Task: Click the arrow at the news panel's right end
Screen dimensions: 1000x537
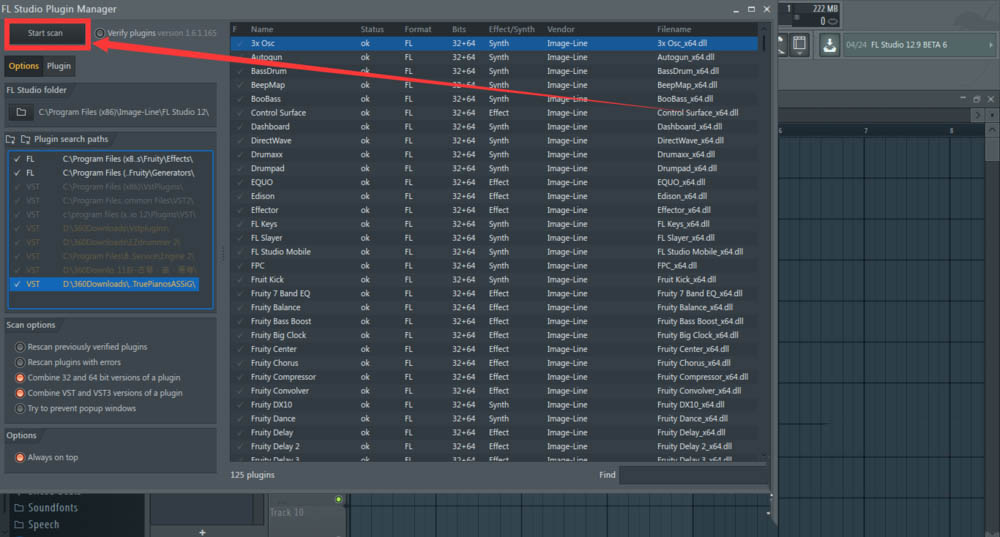Action: 990,45
